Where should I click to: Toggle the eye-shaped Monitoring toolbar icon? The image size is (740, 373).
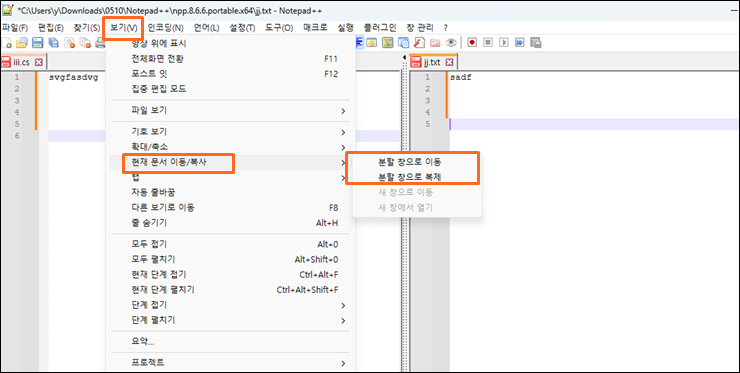tap(451, 43)
